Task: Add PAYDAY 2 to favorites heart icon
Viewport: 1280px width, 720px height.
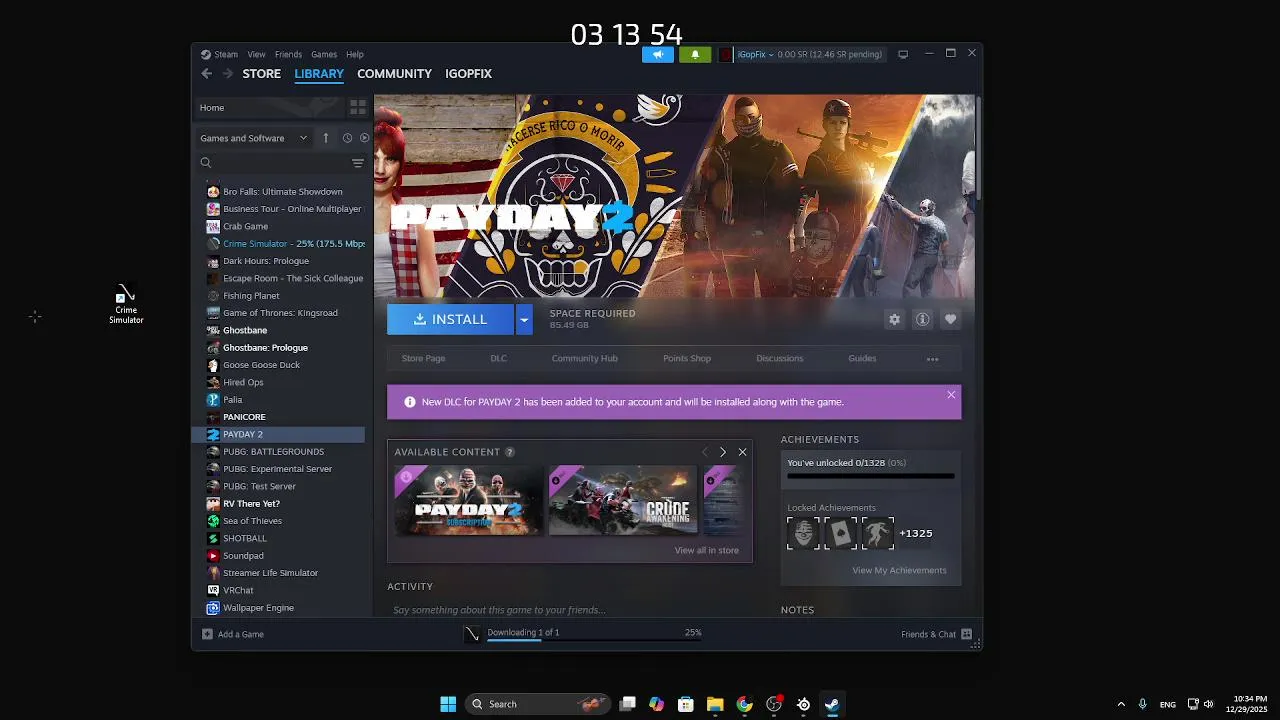Action: [x=950, y=319]
